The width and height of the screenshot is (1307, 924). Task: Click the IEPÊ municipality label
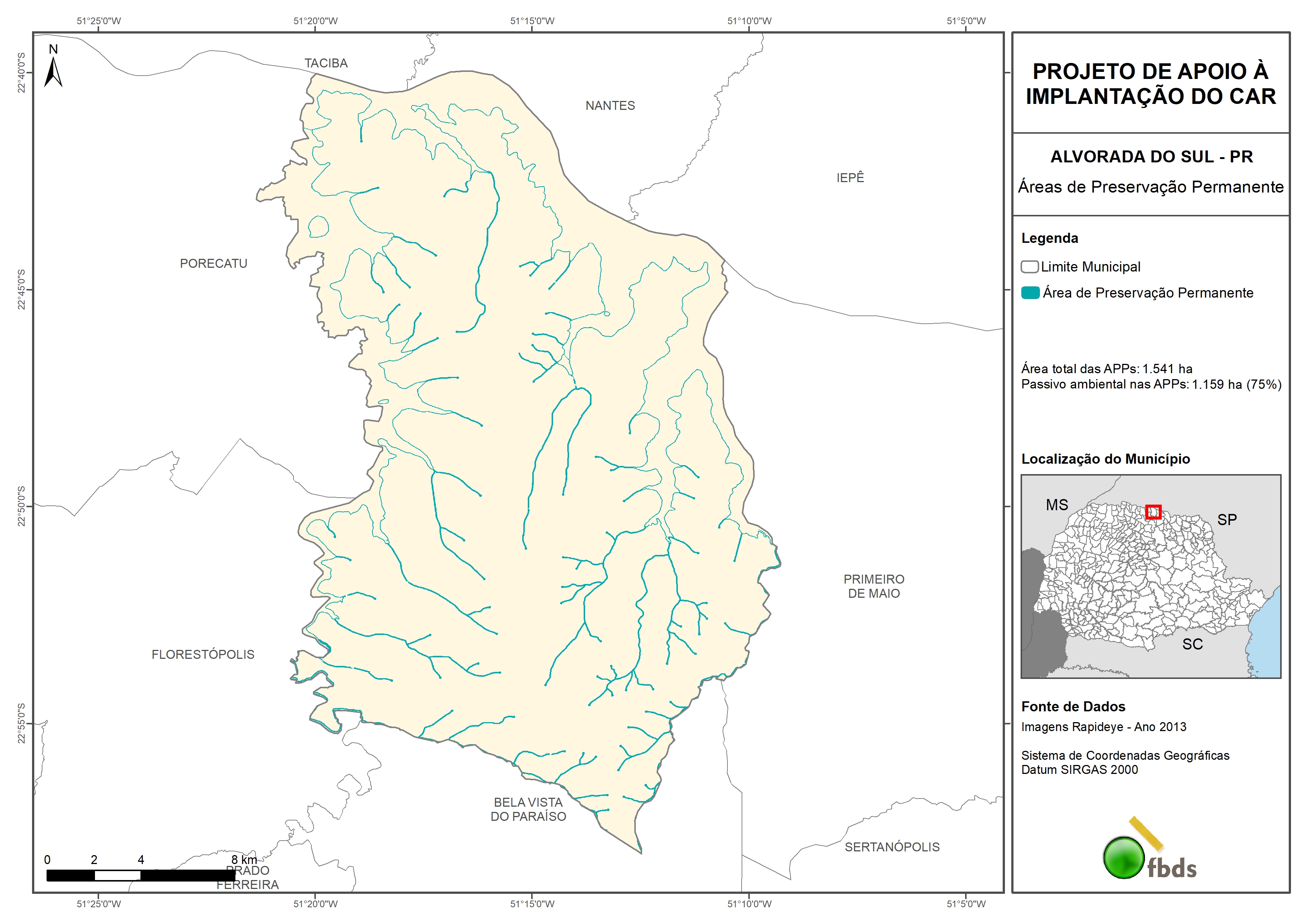click(x=850, y=178)
